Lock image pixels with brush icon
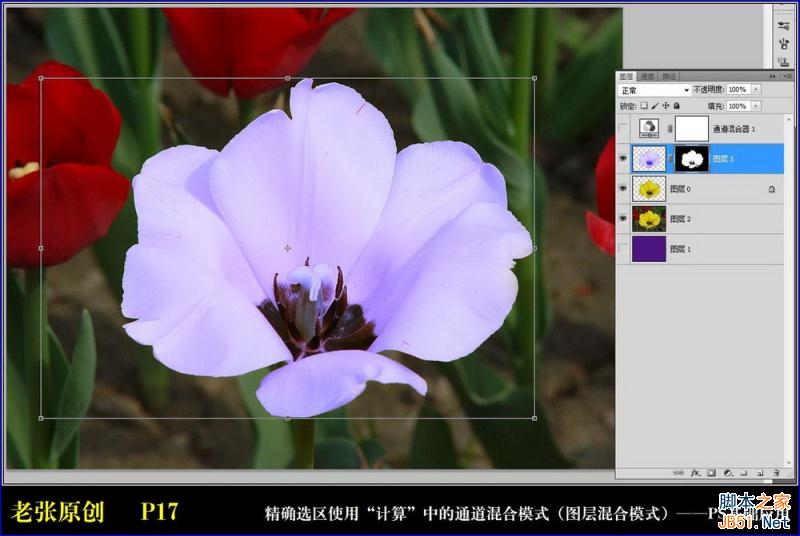This screenshot has width=800, height=536. [655, 106]
